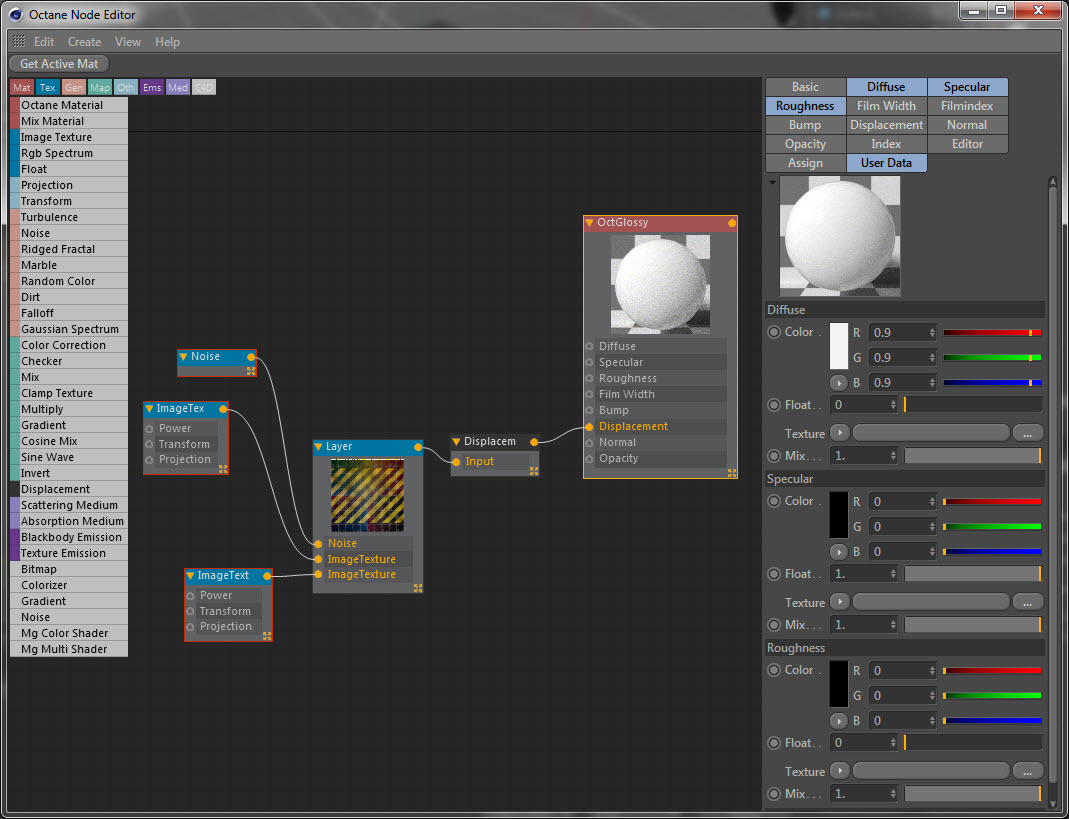Screen dimensions: 1069x819
Task: Click the Input port on Displacem node
Action: click(x=456, y=462)
